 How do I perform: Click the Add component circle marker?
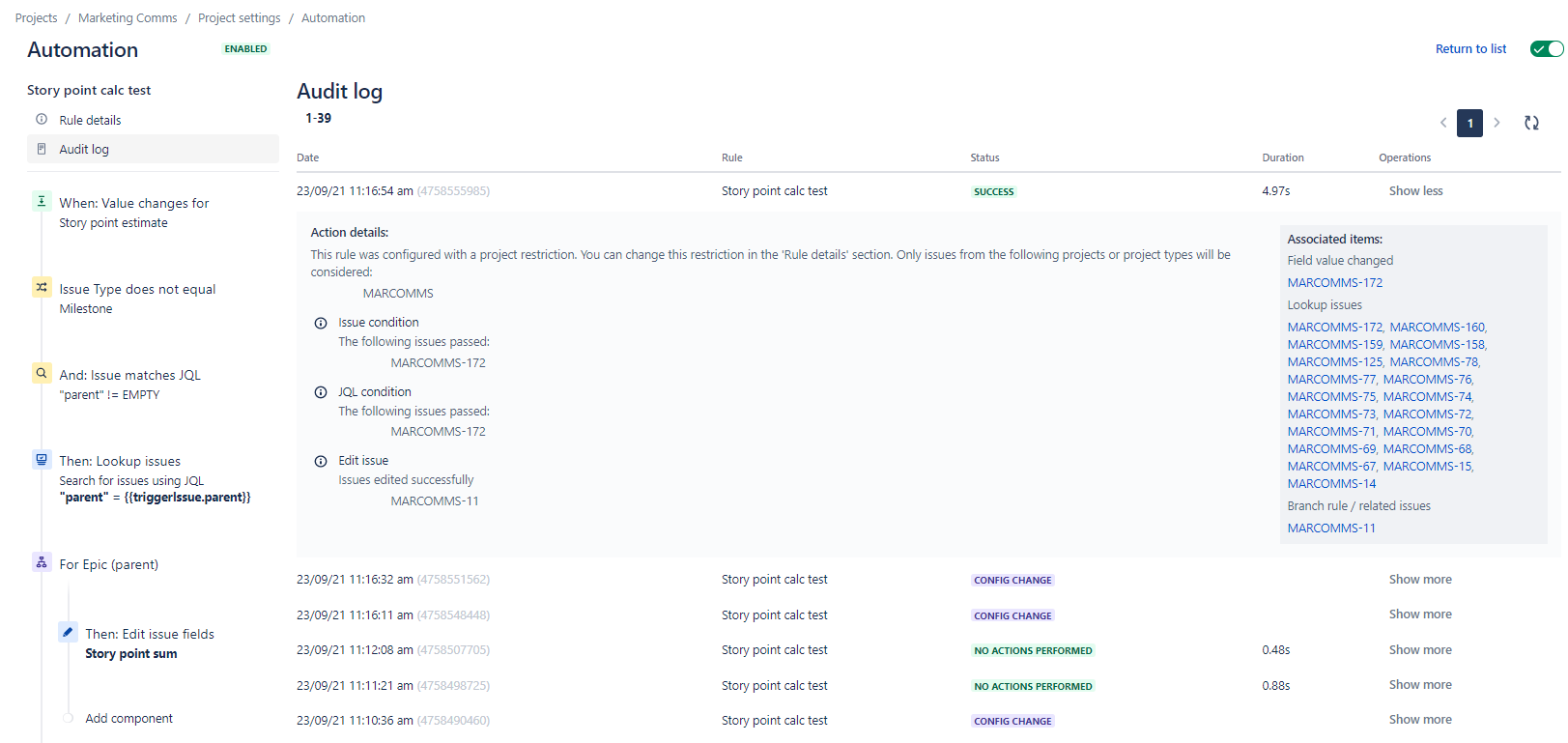(69, 718)
